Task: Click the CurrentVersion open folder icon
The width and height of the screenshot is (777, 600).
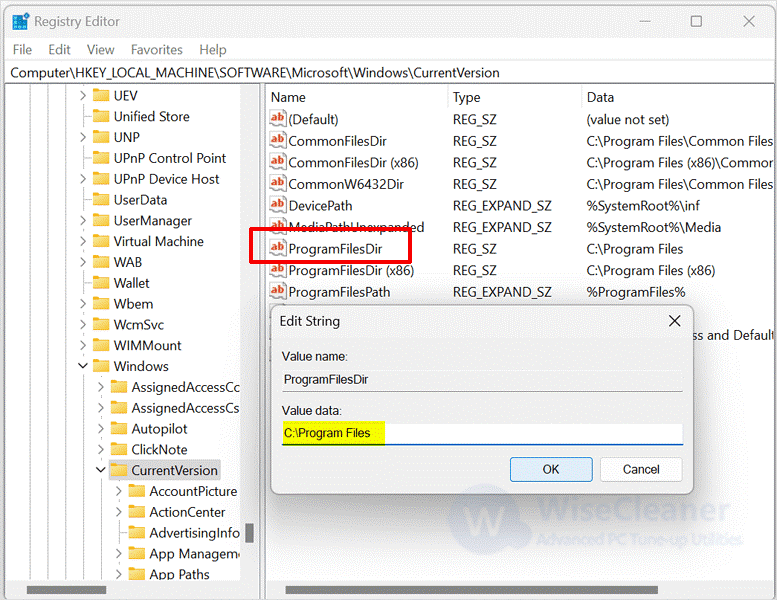Action: (119, 470)
